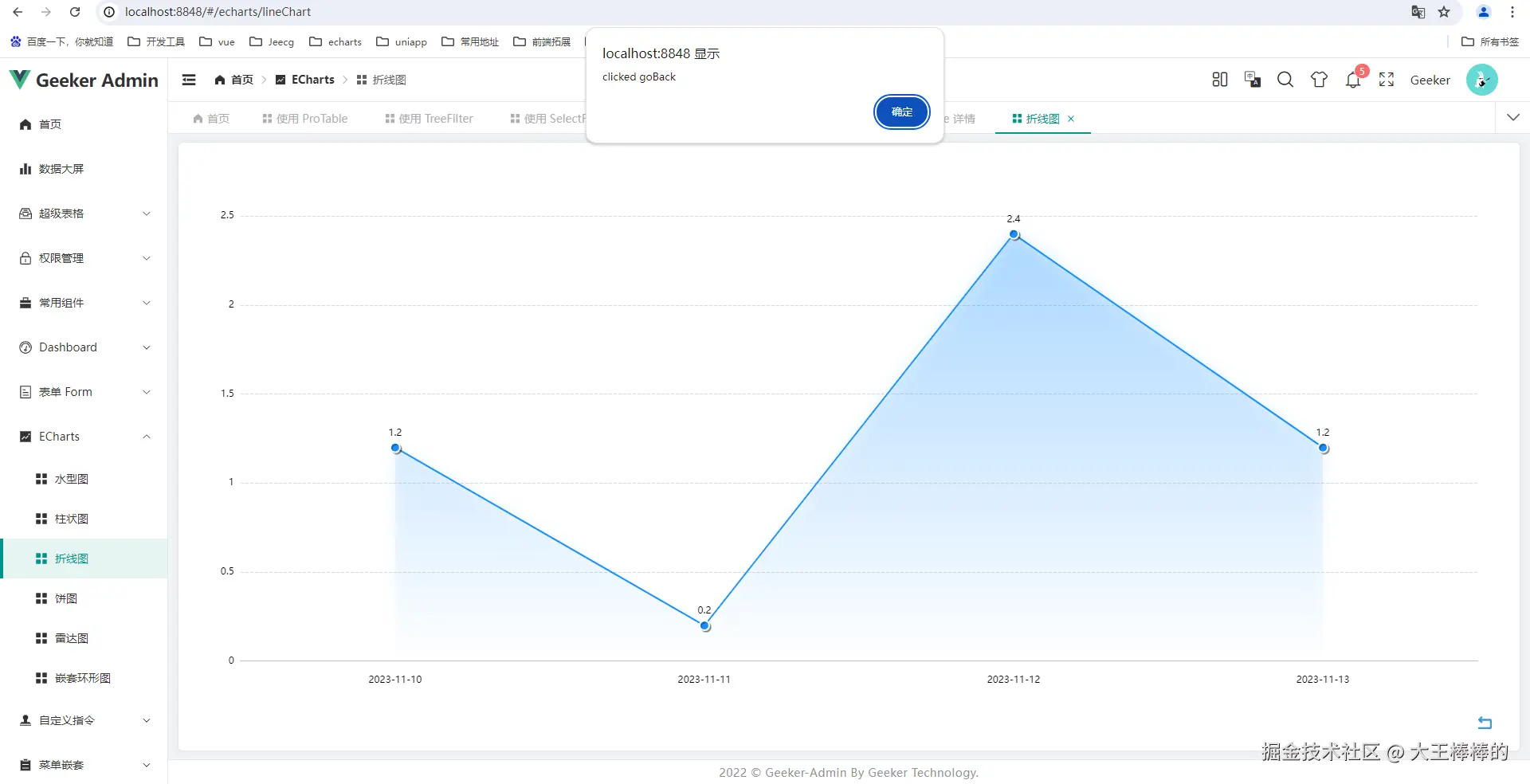The width and height of the screenshot is (1530, 784).
Task: Click the data point for 2023-11-13
Action: point(1323,448)
